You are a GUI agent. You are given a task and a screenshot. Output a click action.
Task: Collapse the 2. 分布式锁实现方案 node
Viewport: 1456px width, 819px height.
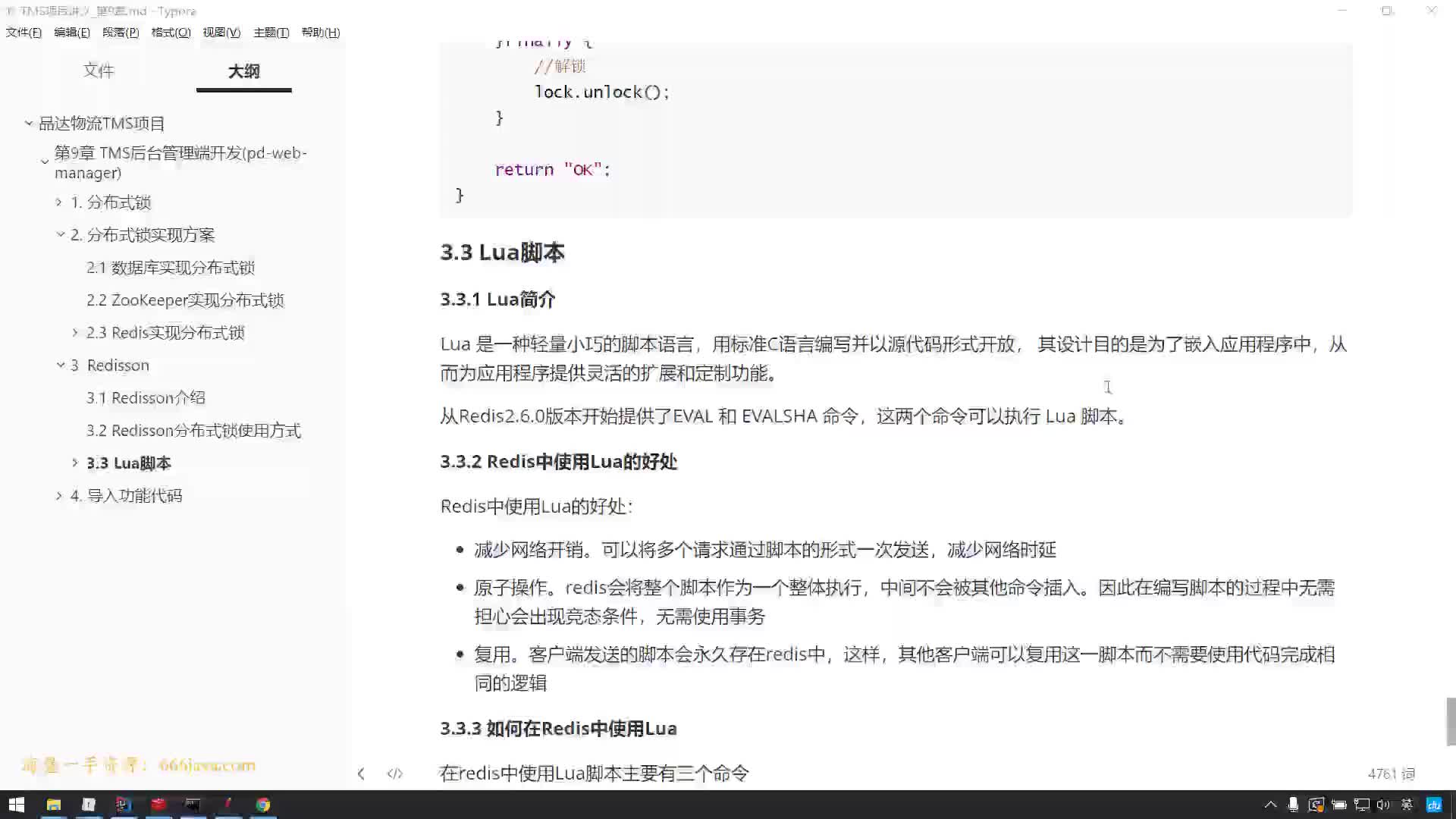[x=60, y=234]
